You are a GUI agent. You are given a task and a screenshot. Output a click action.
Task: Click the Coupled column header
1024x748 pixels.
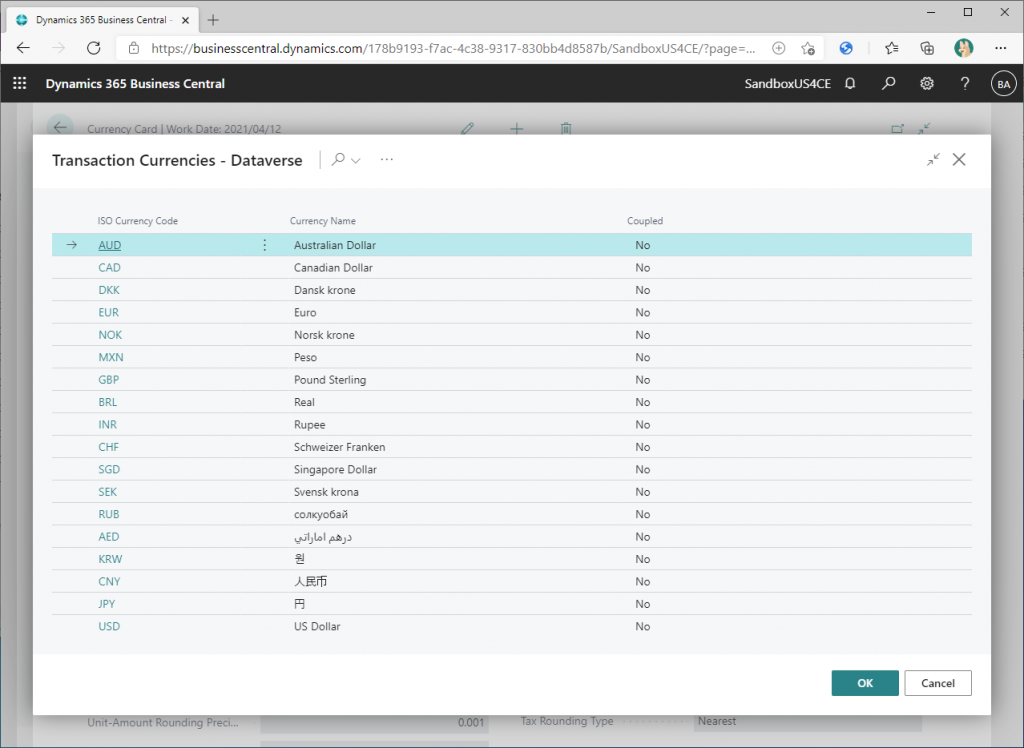tap(645, 221)
